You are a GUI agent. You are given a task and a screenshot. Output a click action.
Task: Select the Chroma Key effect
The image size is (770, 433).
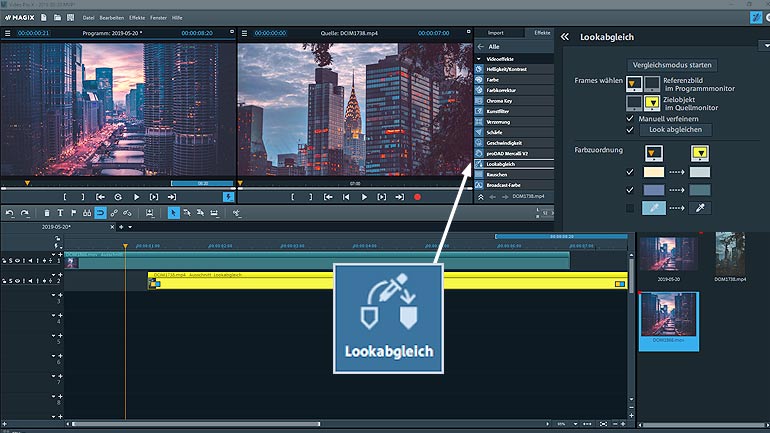[x=514, y=101]
